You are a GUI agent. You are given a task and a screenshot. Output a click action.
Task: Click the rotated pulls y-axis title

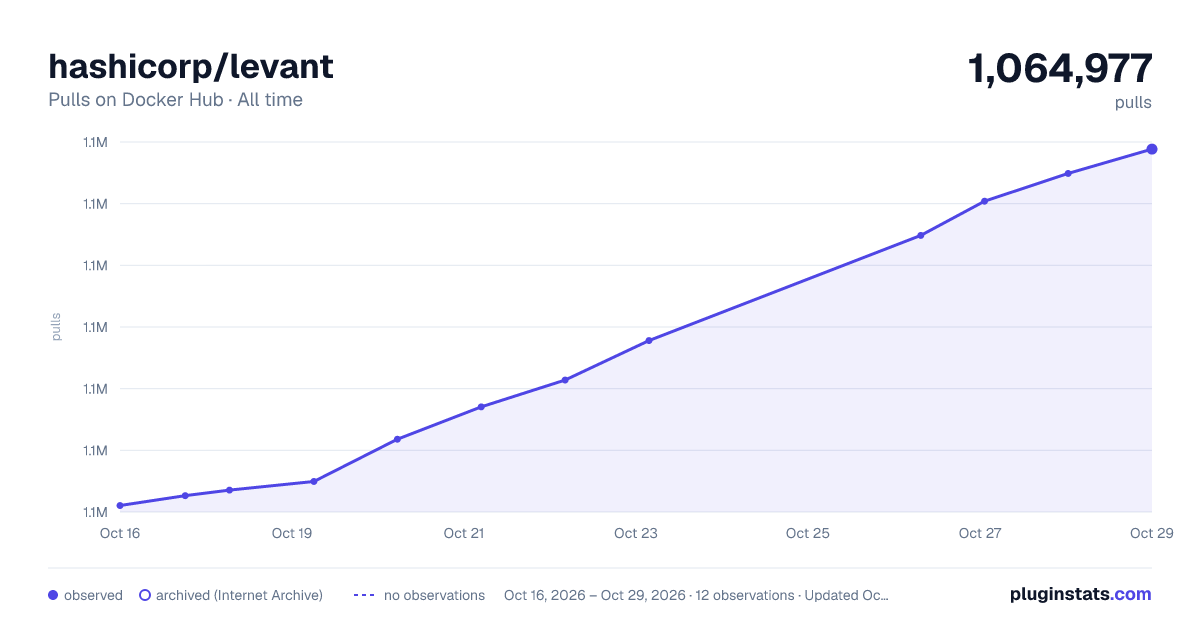(x=56, y=327)
